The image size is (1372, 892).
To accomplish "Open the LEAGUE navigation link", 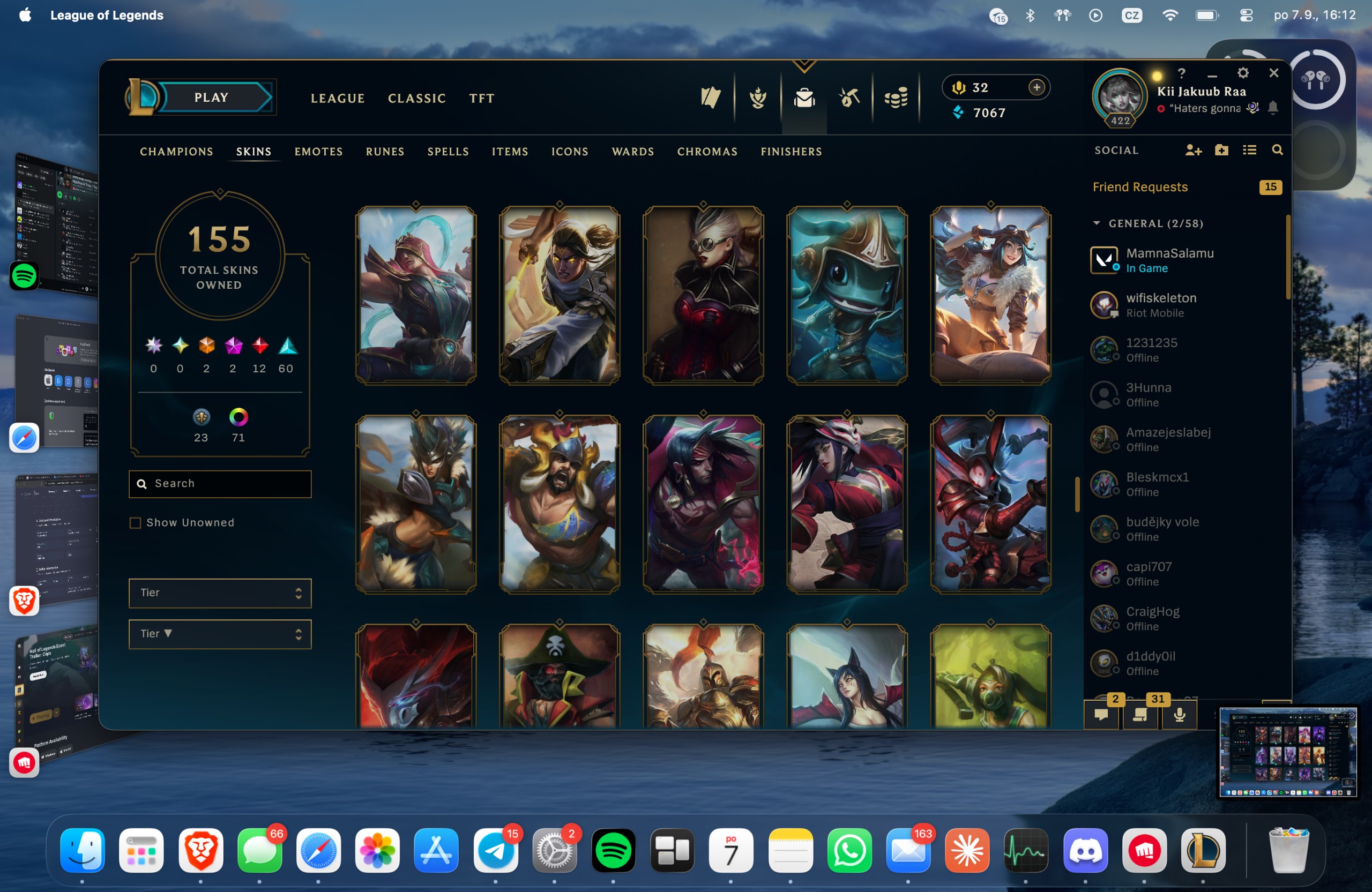I will (x=337, y=98).
